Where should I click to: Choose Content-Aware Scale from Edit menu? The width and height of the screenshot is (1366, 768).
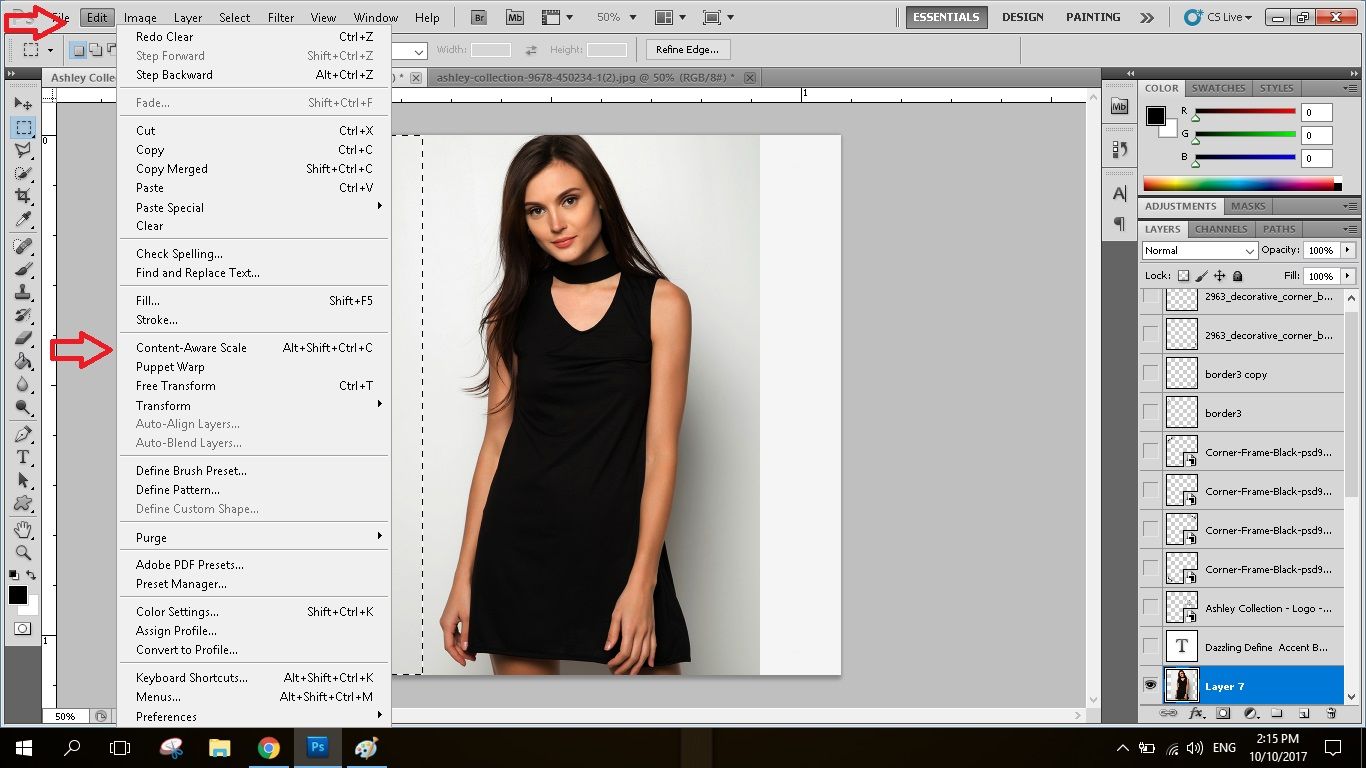(x=254, y=347)
